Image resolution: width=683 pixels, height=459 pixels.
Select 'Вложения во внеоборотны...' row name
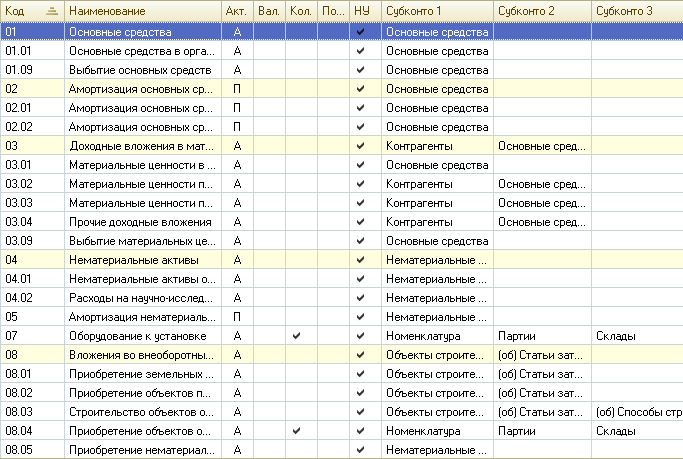point(142,355)
